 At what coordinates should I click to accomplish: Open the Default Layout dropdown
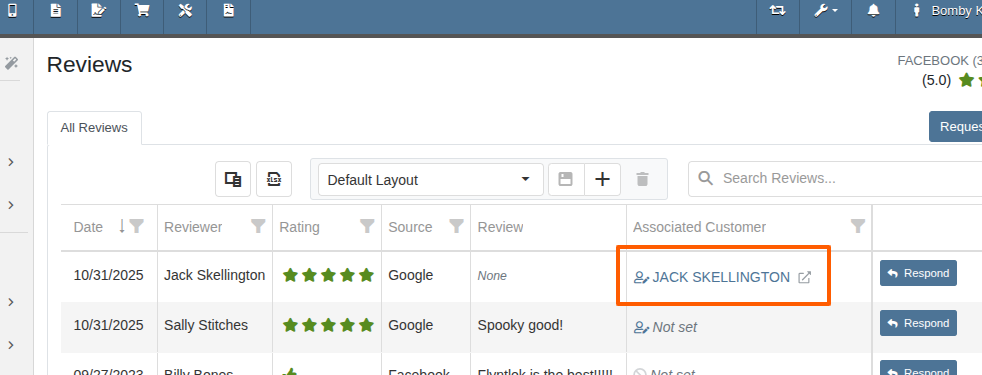(x=430, y=180)
